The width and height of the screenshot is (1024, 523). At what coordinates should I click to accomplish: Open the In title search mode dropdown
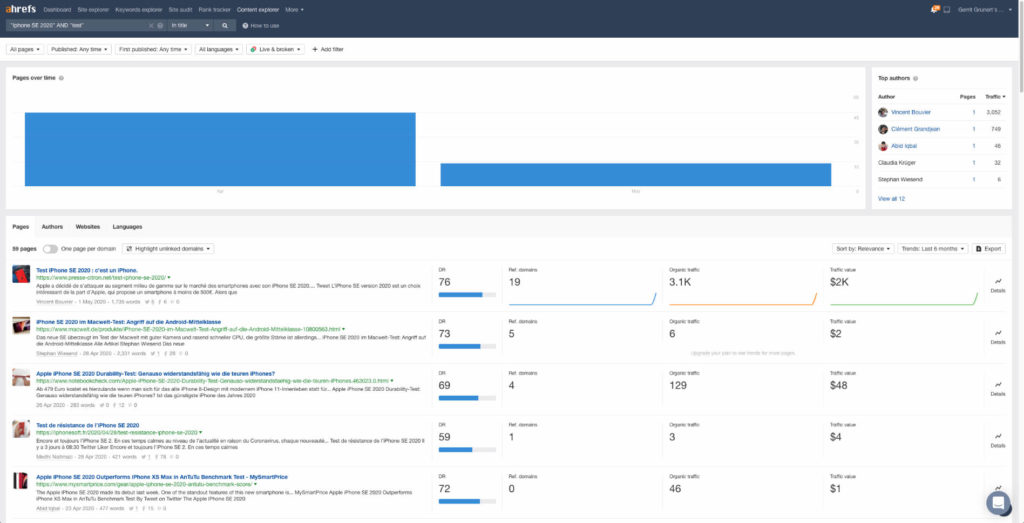click(x=190, y=25)
